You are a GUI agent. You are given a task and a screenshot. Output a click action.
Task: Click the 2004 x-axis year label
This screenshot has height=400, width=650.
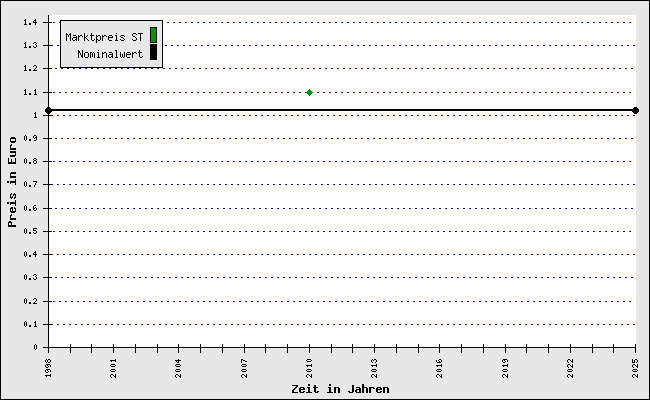tap(179, 368)
